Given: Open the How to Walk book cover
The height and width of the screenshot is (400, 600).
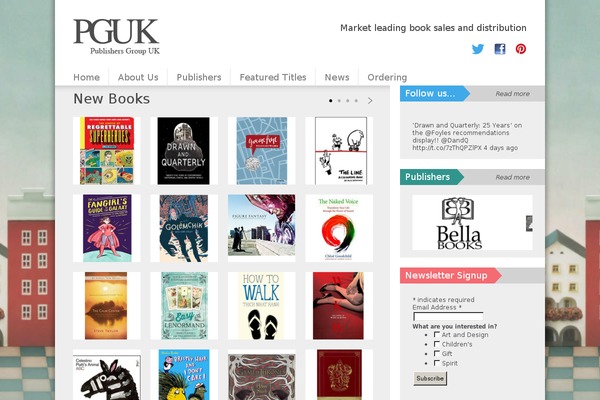Looking at the screenshot, I should (x=261, y=306).
